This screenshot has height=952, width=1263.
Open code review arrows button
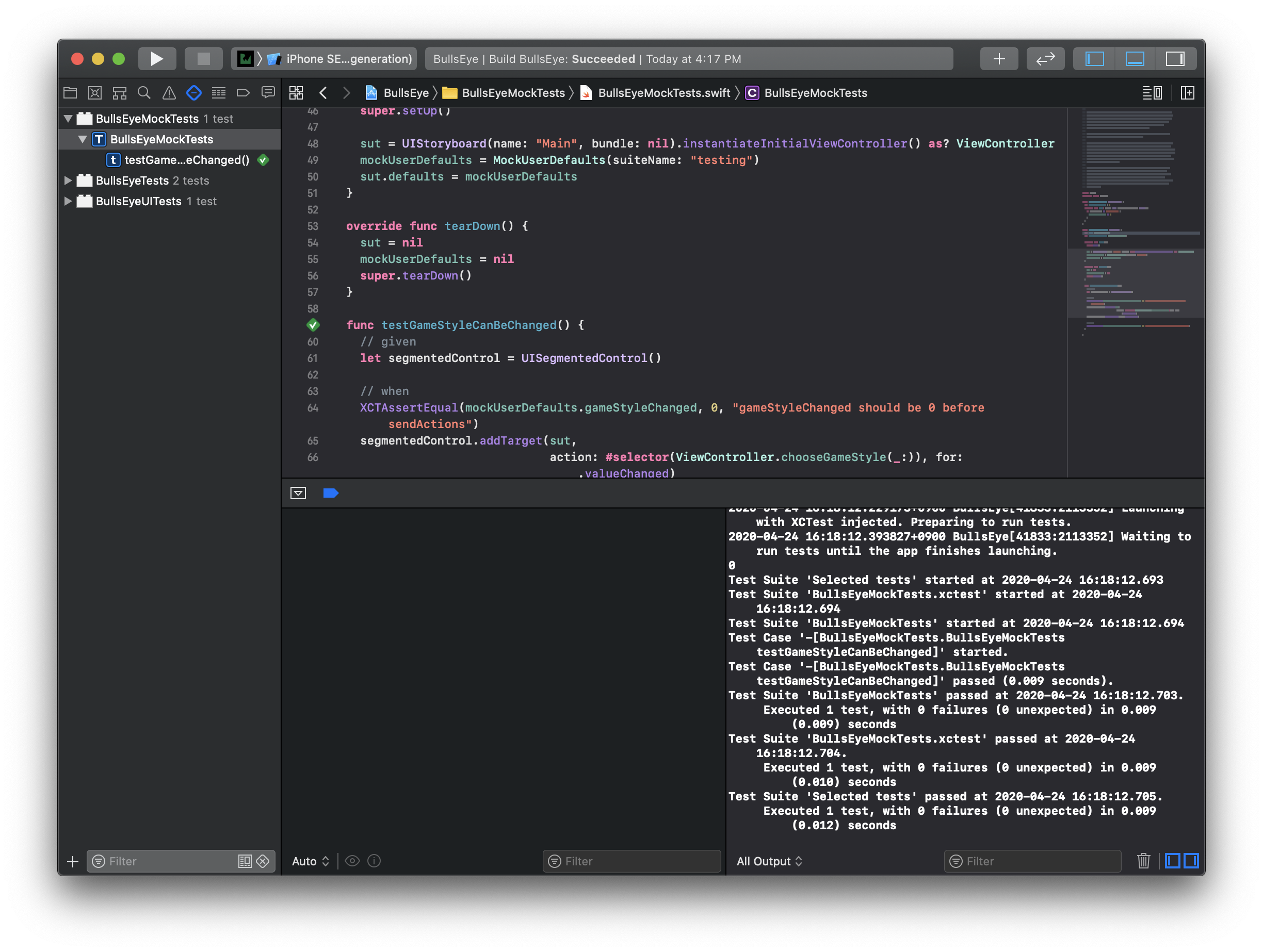click(x=1045, y=59)
